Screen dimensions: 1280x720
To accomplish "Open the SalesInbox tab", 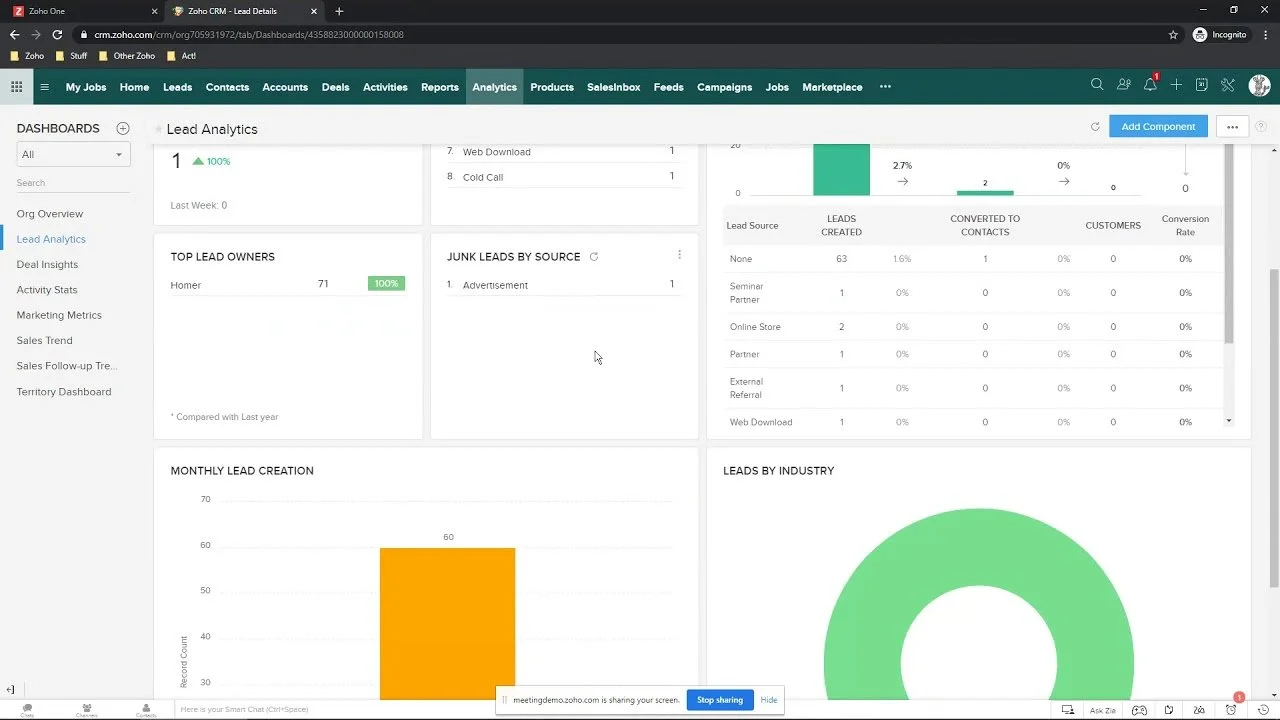I will tap(613, 87).
